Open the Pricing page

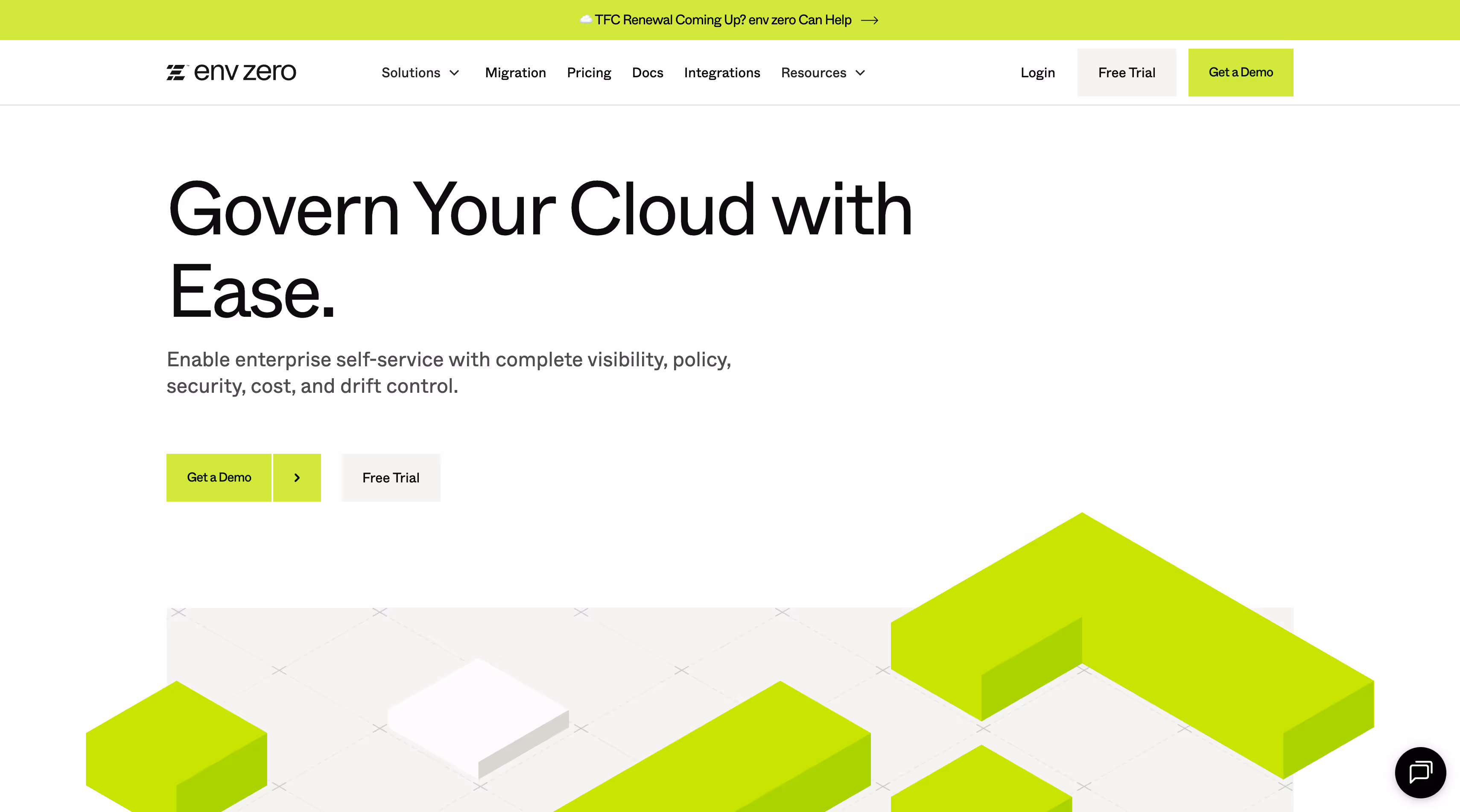pyautogui.click(x=589, y=73)
